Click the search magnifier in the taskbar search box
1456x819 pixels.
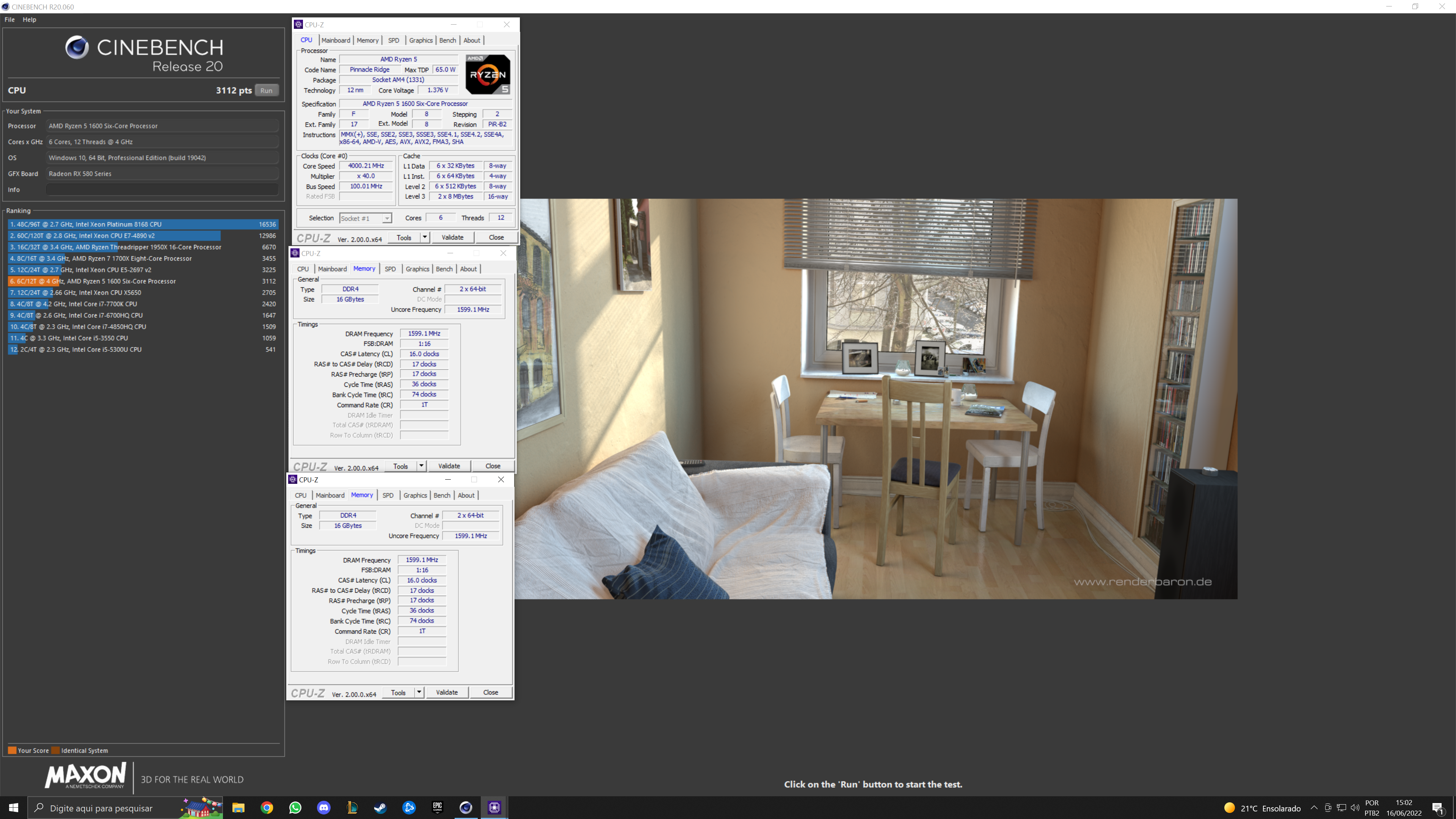39,808
